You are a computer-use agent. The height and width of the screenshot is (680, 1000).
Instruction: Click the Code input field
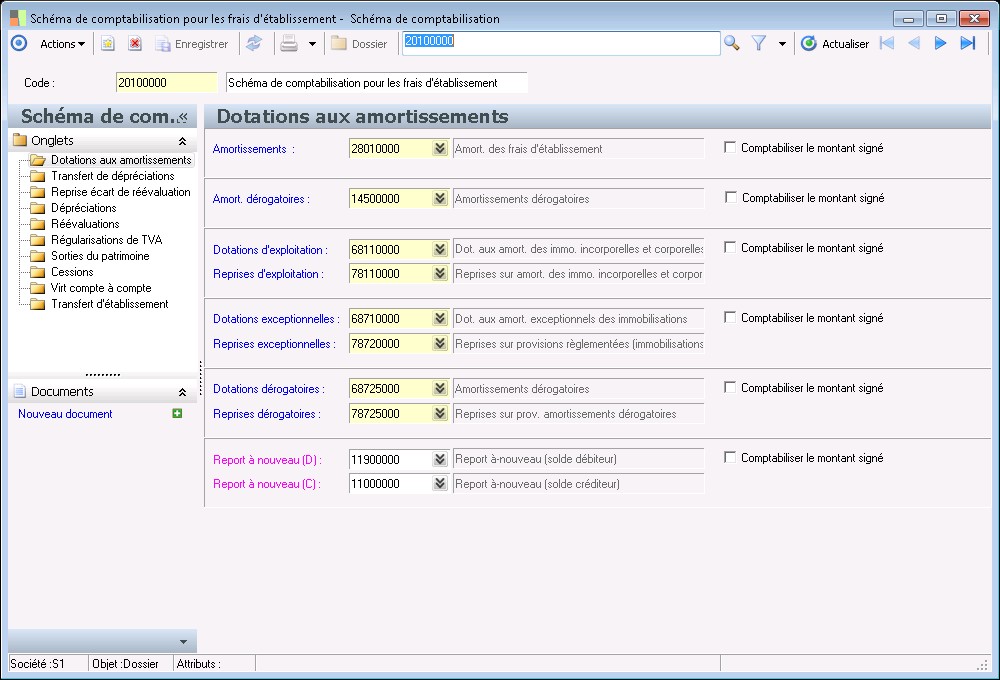(x=166, y=83)
